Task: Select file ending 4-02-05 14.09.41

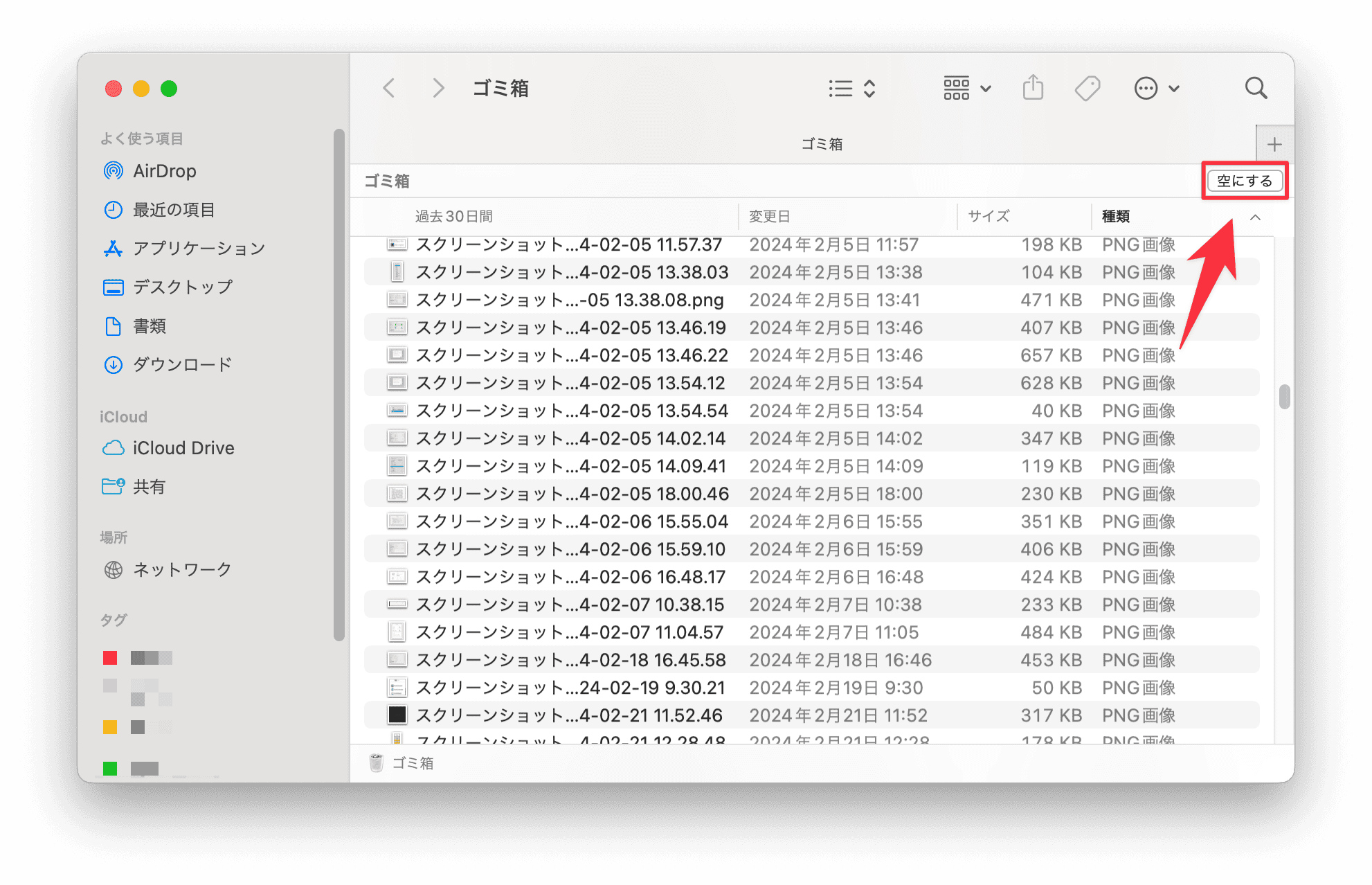Action: pyautogui.click(x=811, y=466)
